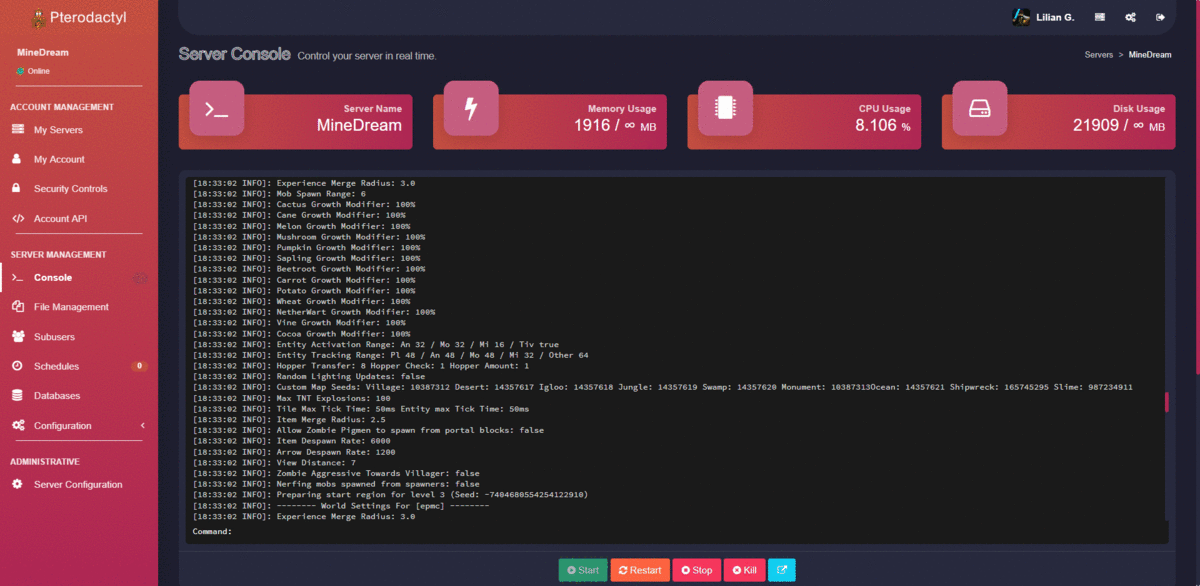This screenshot has width=1200, height=586.
Task: Click the Disk Usage drive icon
Action: 979,109
